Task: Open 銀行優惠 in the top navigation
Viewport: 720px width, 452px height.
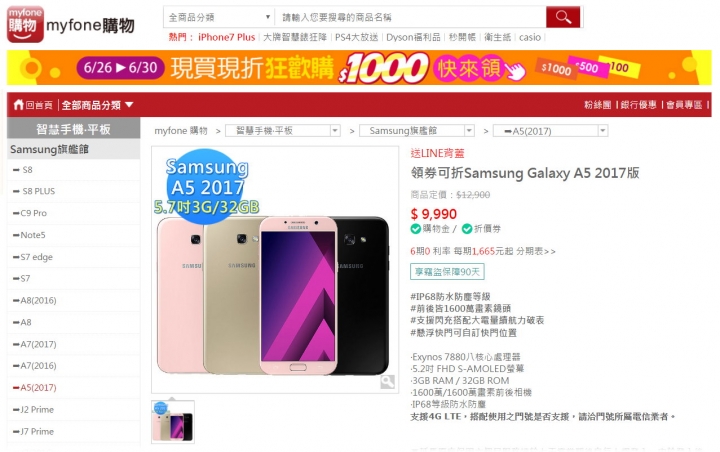Action: [x=638, y=105]
